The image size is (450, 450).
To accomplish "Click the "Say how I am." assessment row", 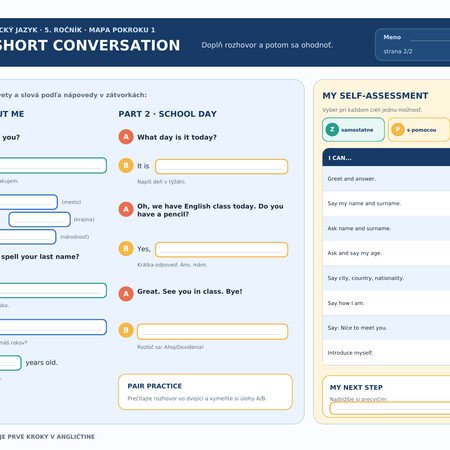I will [386, 303].
